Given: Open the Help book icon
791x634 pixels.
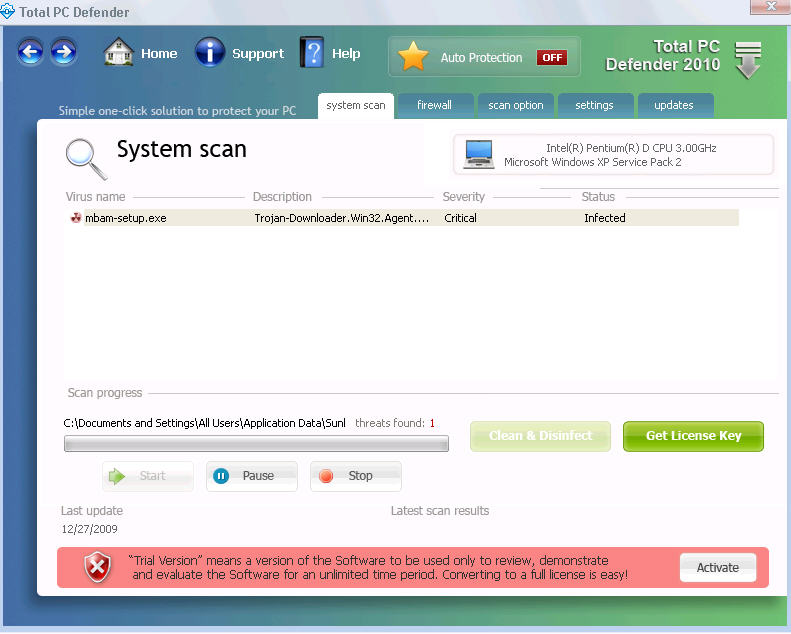Looking at the screenshot, I should point(312,52).
